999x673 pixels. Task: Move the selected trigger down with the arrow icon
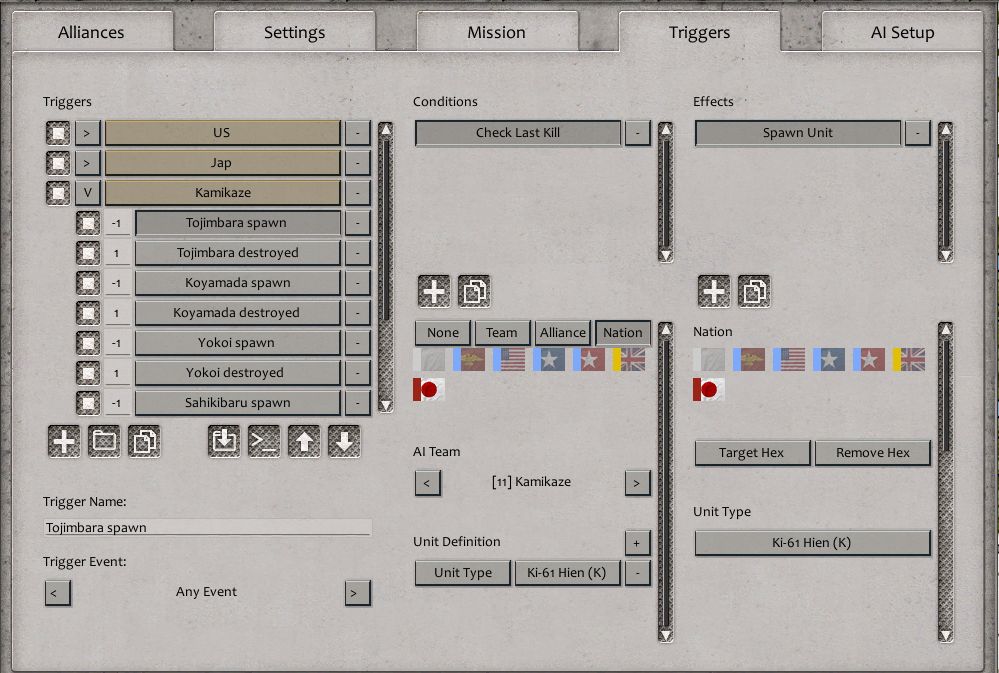[x=344, y=441]
